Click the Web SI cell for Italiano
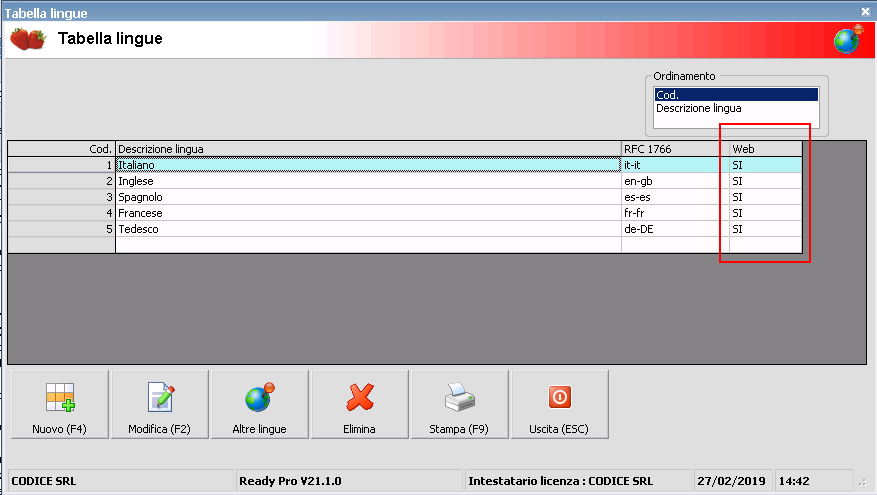 [x=766, y=165]
